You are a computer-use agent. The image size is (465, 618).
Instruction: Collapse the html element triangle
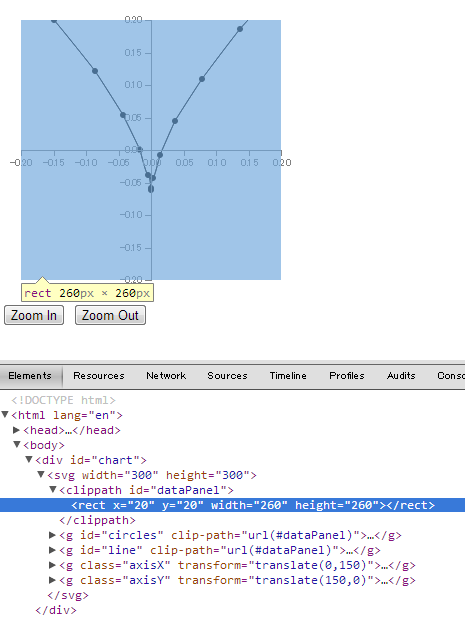coord(5,415)
